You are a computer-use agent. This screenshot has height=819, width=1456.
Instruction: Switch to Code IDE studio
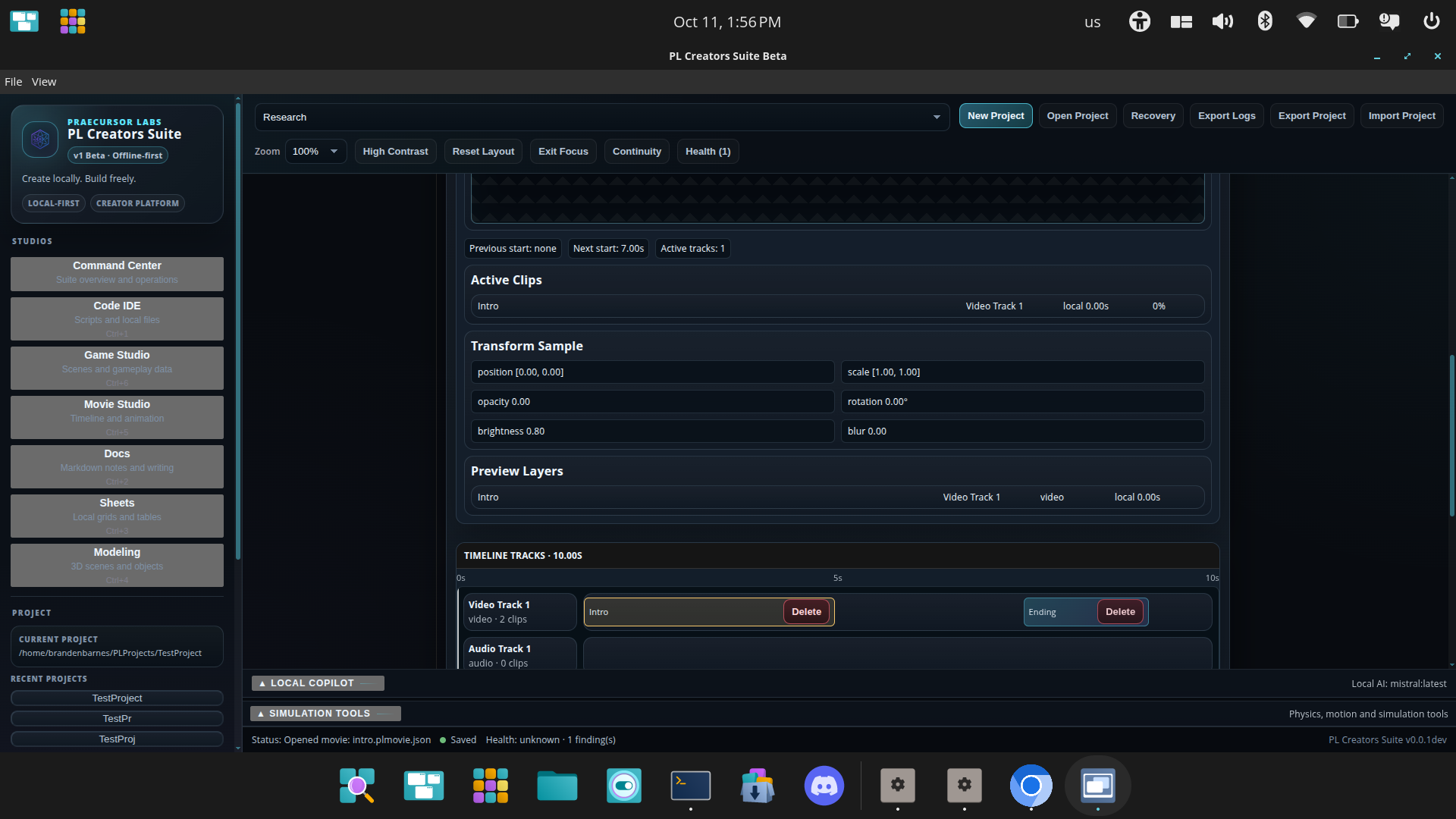pyautogui.click(x=117, y=318)
